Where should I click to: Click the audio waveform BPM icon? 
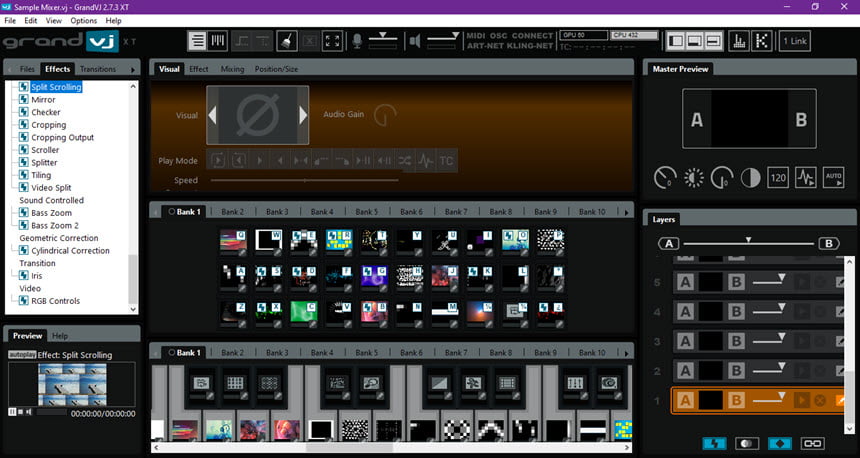coord(806,178)
